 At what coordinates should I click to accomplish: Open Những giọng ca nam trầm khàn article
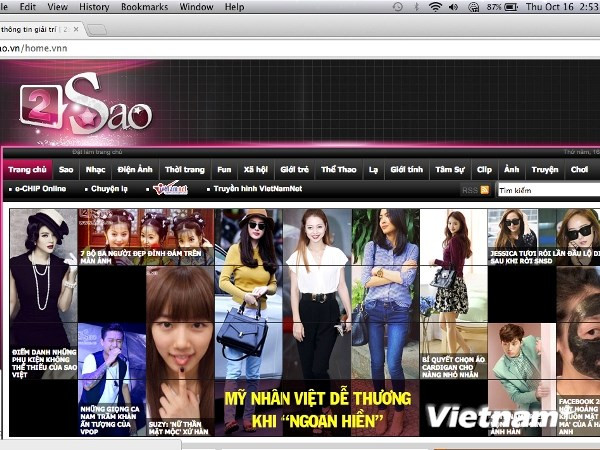112,379
